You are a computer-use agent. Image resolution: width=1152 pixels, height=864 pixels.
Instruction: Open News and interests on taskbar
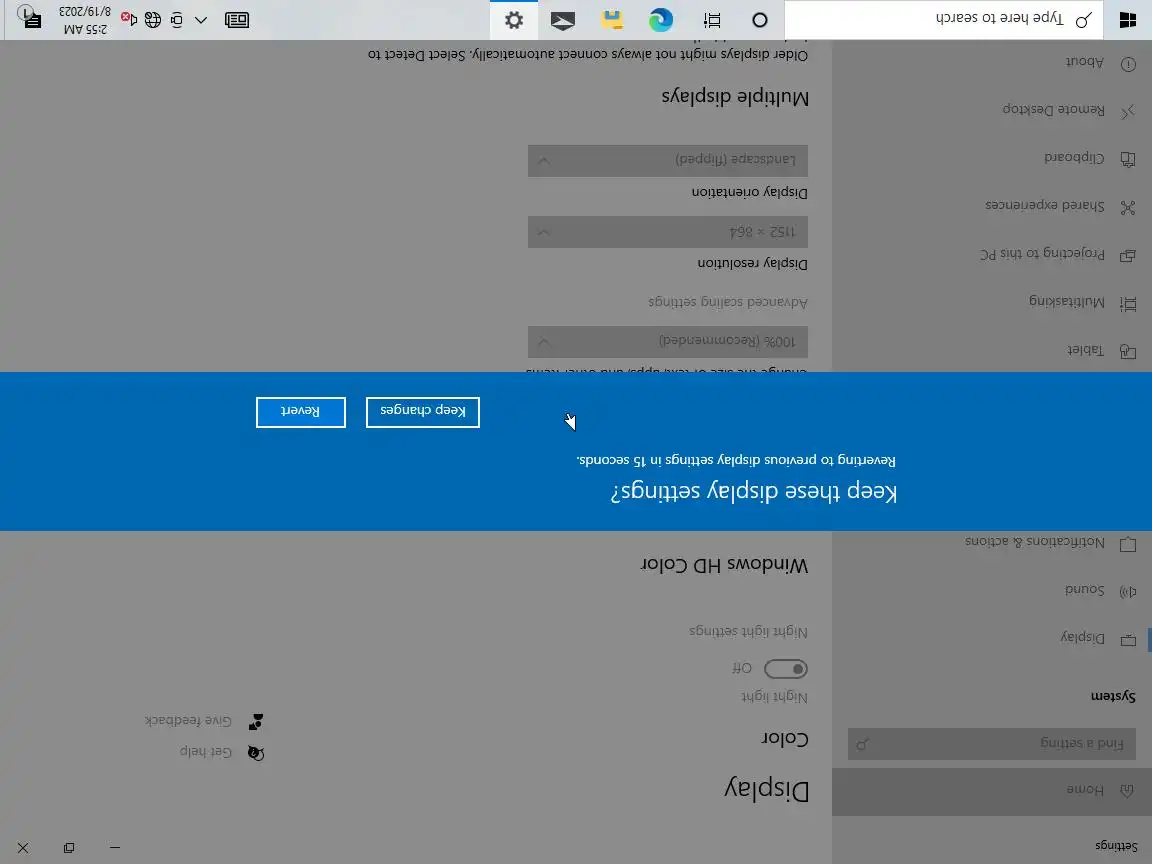coord(237,20)
